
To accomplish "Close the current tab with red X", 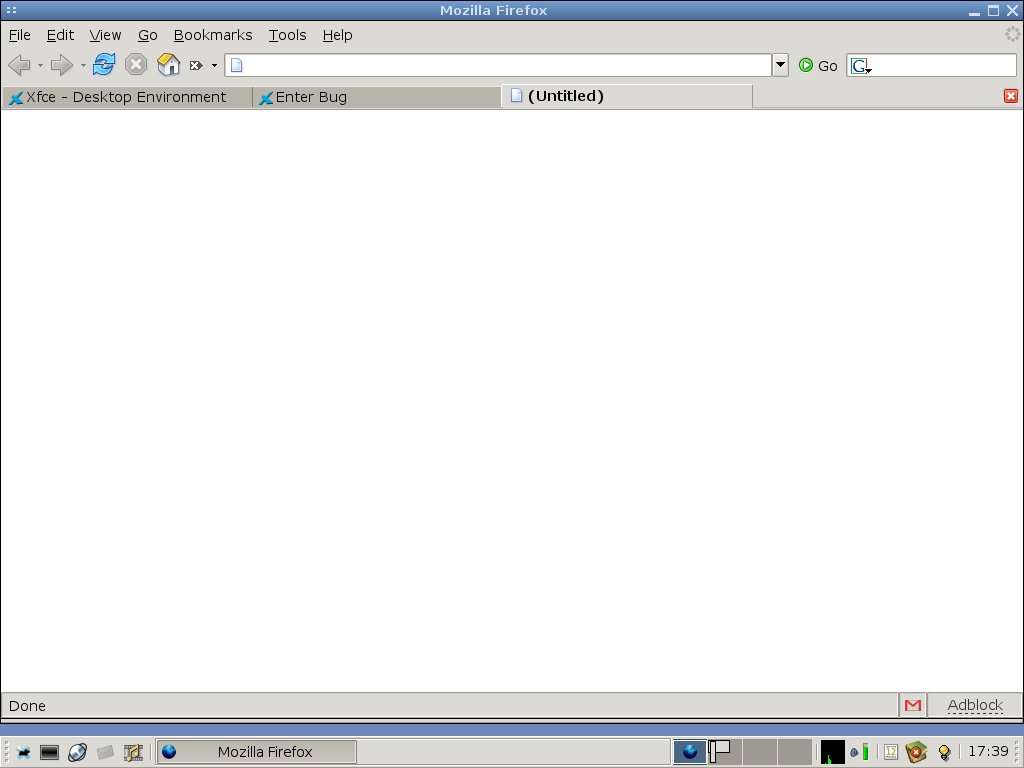I will [x=1010, y=96].
